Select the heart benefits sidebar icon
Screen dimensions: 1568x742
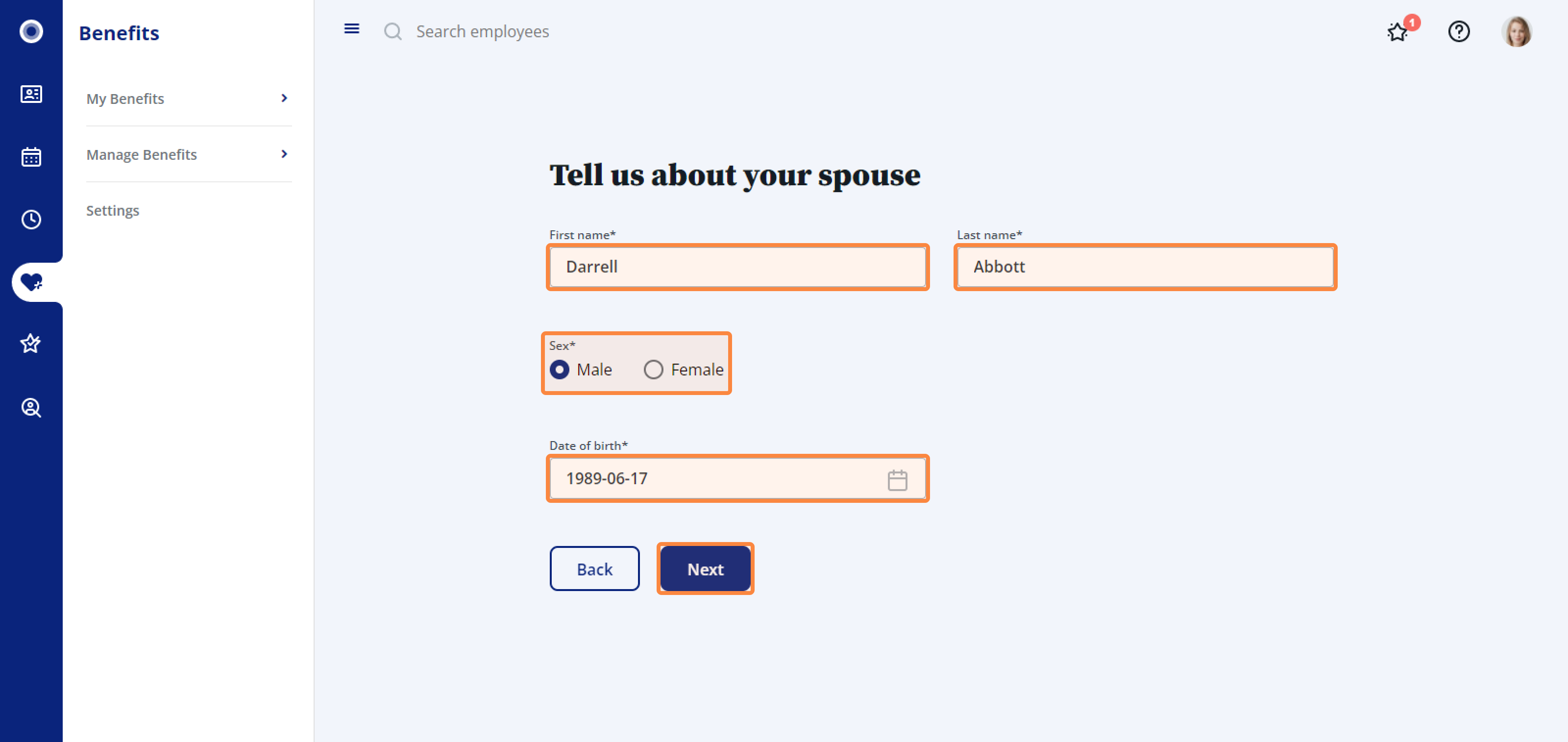[31, 282]
